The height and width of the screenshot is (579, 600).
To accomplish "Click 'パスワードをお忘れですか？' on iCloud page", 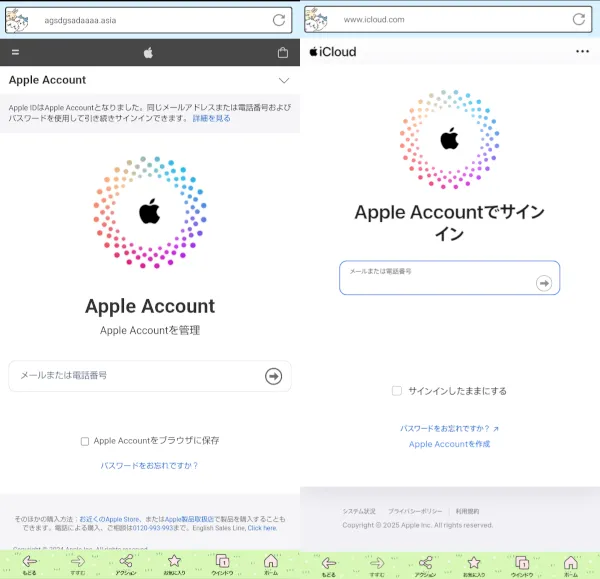I will 449,428.
